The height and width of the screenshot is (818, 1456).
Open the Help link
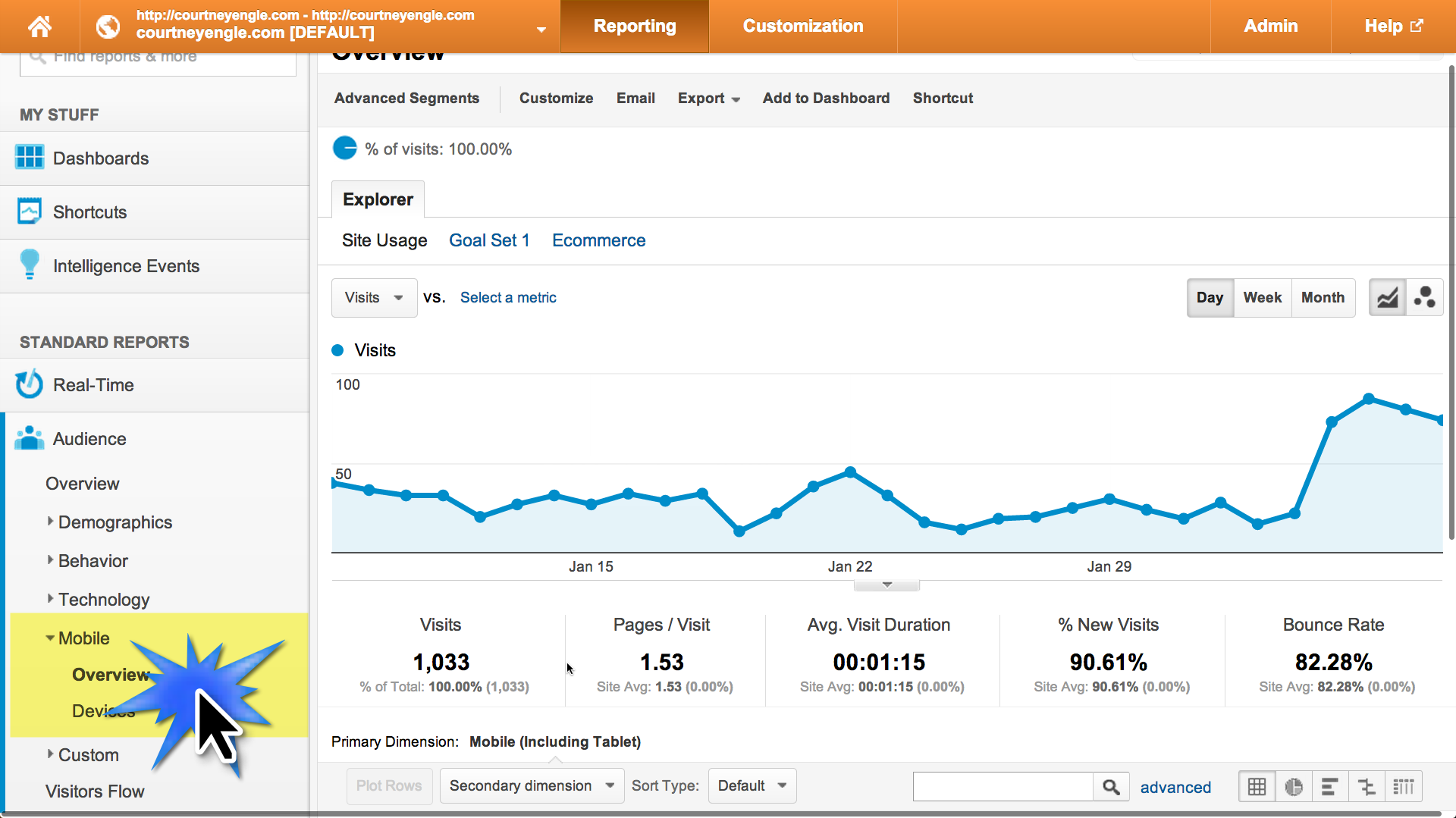(x=1394, y=27)
